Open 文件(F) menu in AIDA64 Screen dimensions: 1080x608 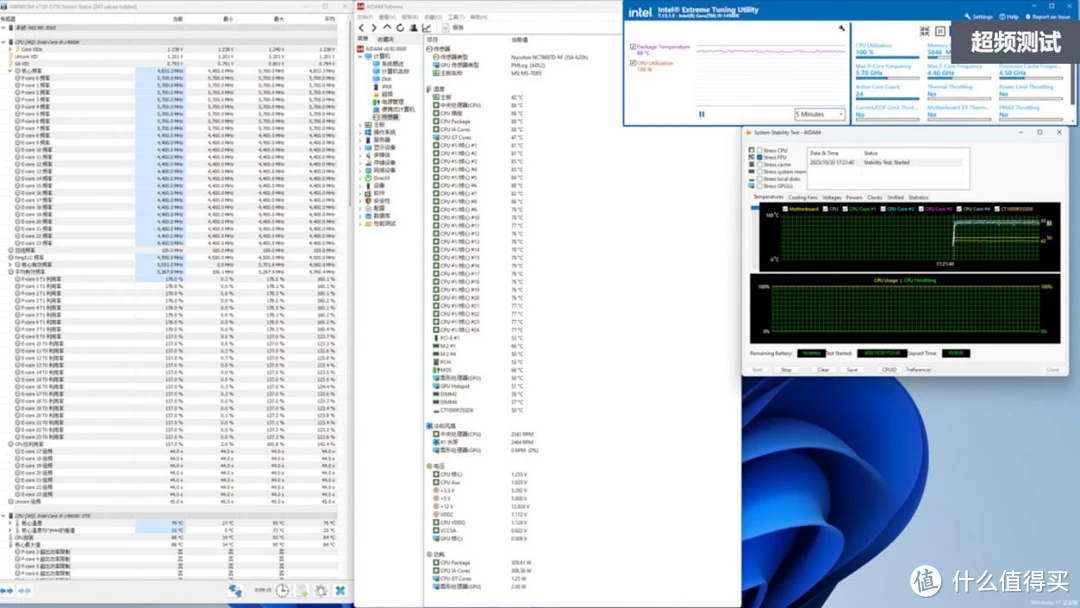pos(366,17)
